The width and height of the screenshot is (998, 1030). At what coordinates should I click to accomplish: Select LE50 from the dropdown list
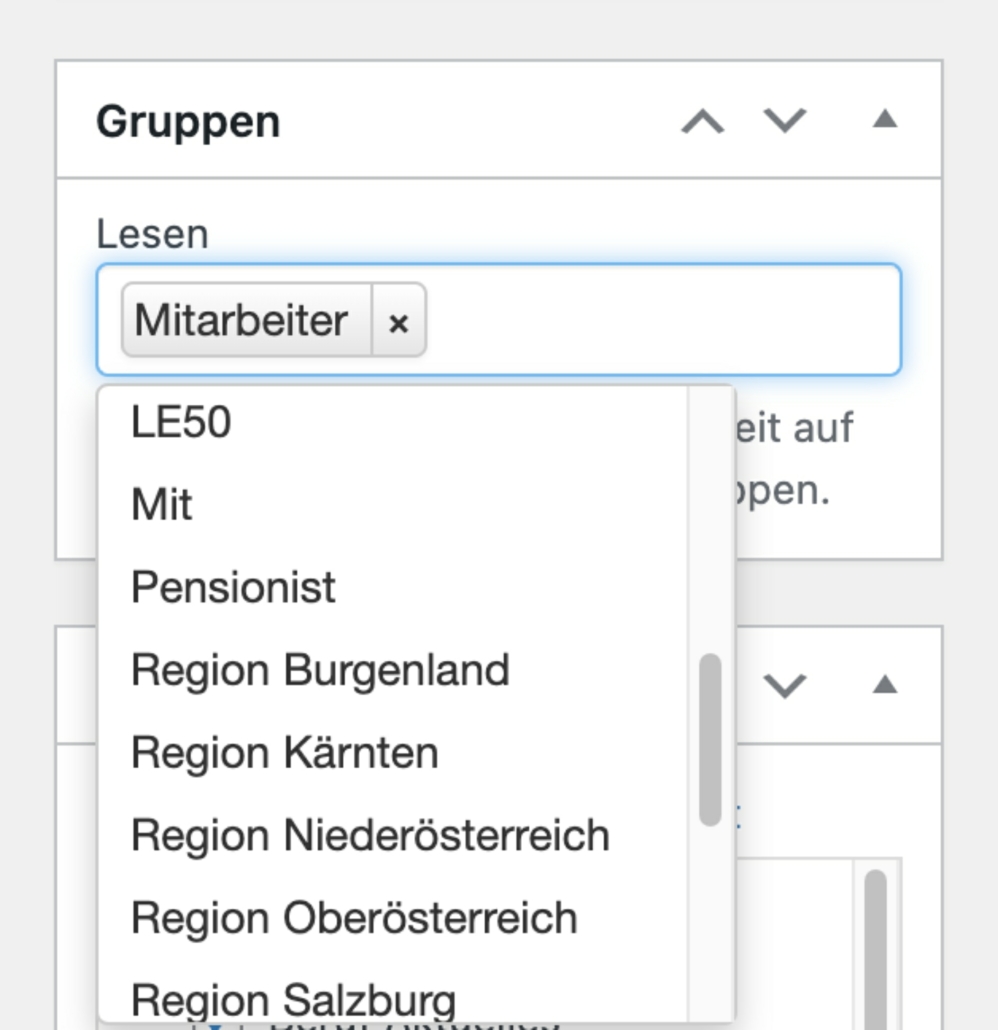(181, 422)
